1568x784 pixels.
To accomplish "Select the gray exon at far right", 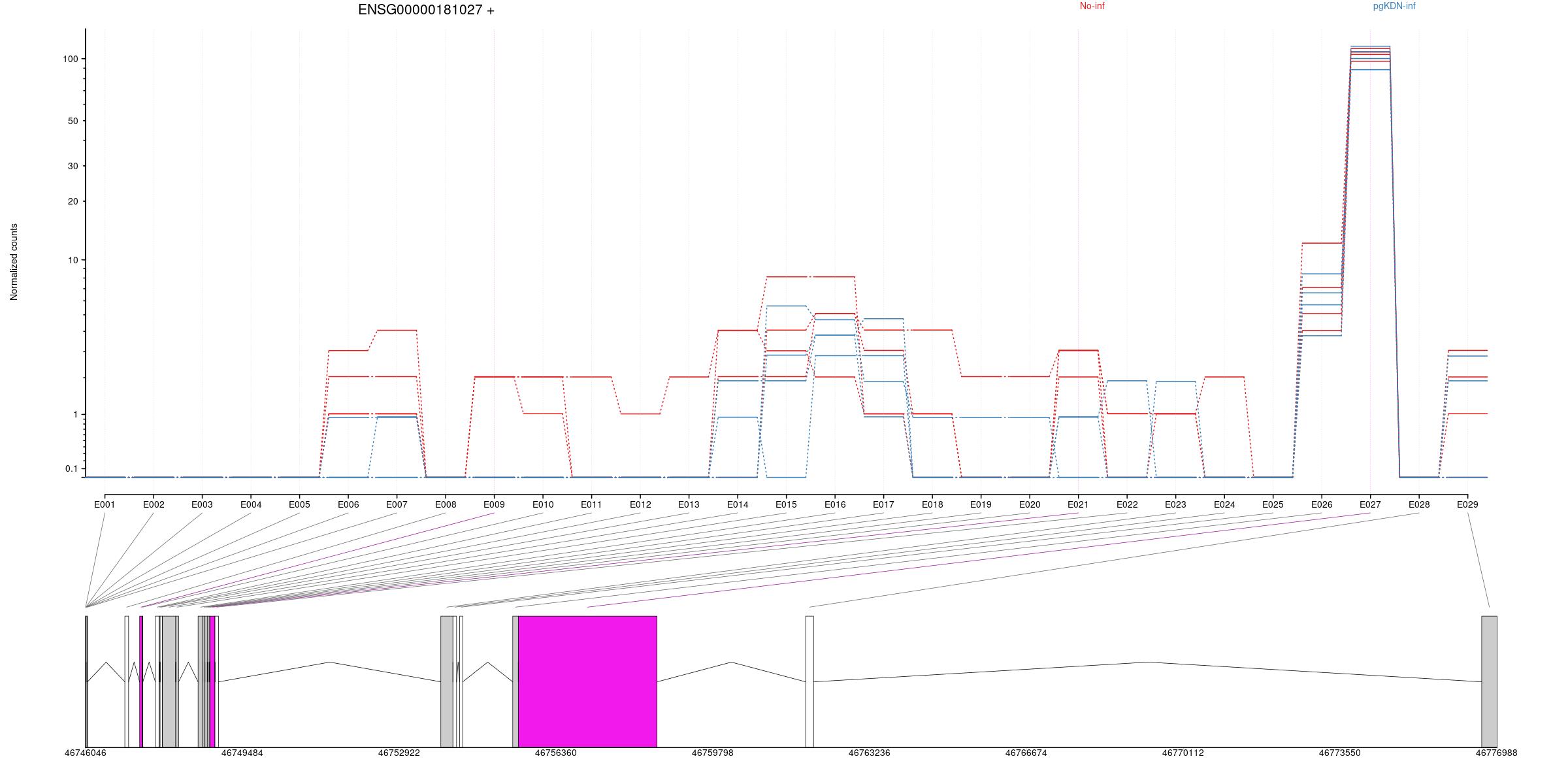I will (1489, 681).
